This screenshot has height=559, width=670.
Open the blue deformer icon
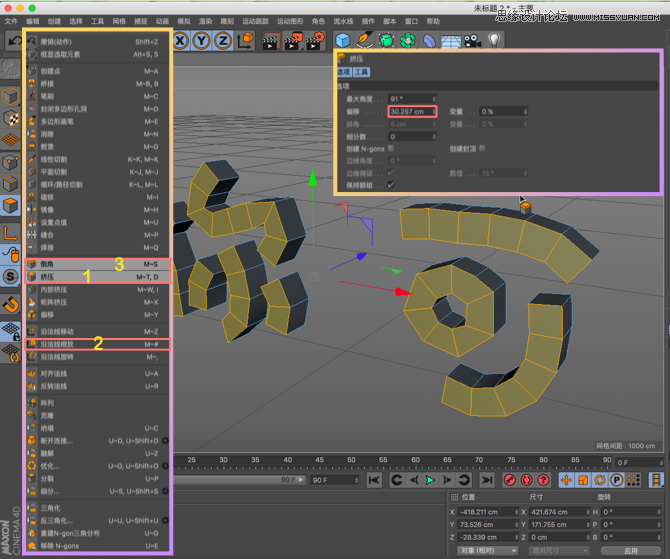429,41
